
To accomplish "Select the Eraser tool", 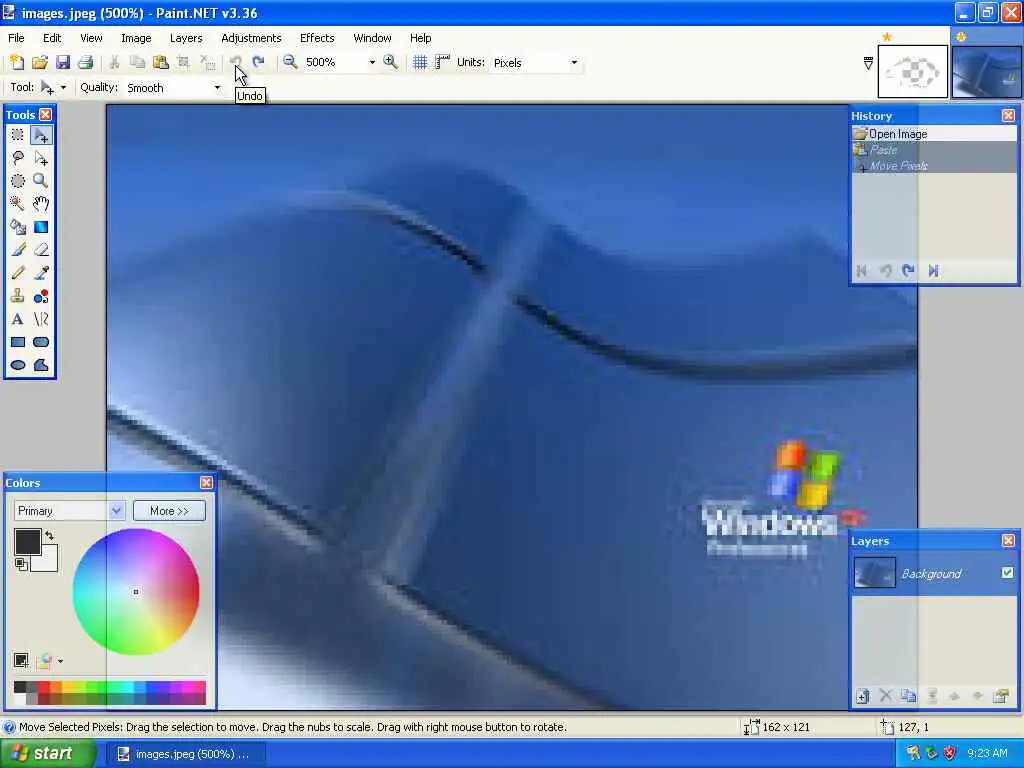I will tap(41, 250).
